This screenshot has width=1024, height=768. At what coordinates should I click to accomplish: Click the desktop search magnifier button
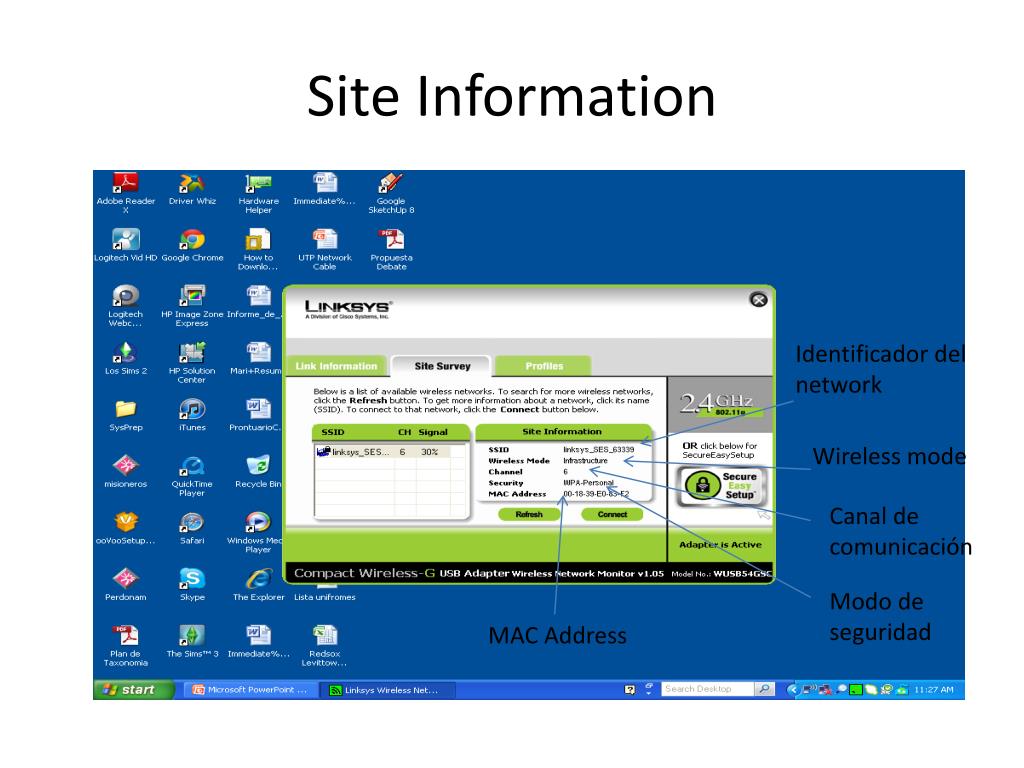coord(764,689)
